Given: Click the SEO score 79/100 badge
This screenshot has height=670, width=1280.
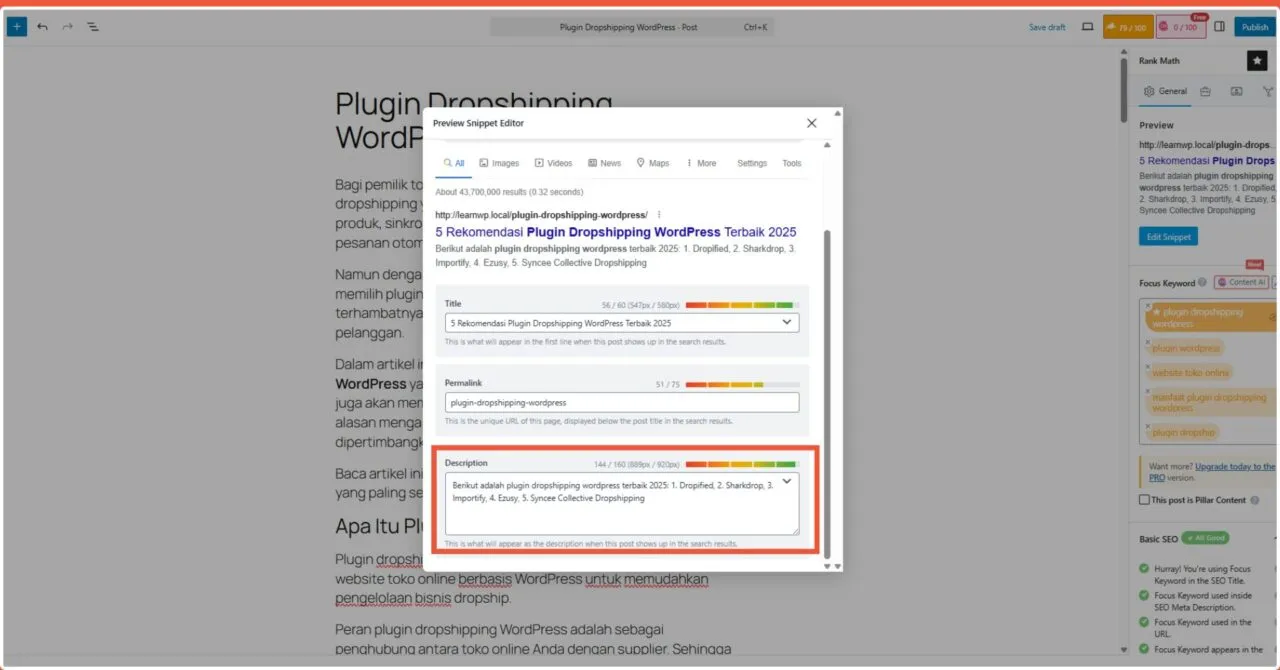Looking at the screenshot, I should (1128, 27).
